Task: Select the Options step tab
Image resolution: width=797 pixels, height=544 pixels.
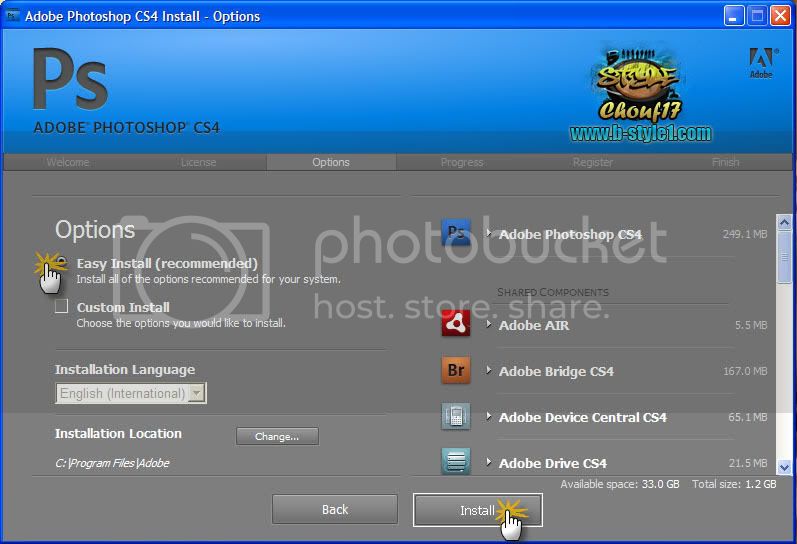Action: (x=331, y=162)
